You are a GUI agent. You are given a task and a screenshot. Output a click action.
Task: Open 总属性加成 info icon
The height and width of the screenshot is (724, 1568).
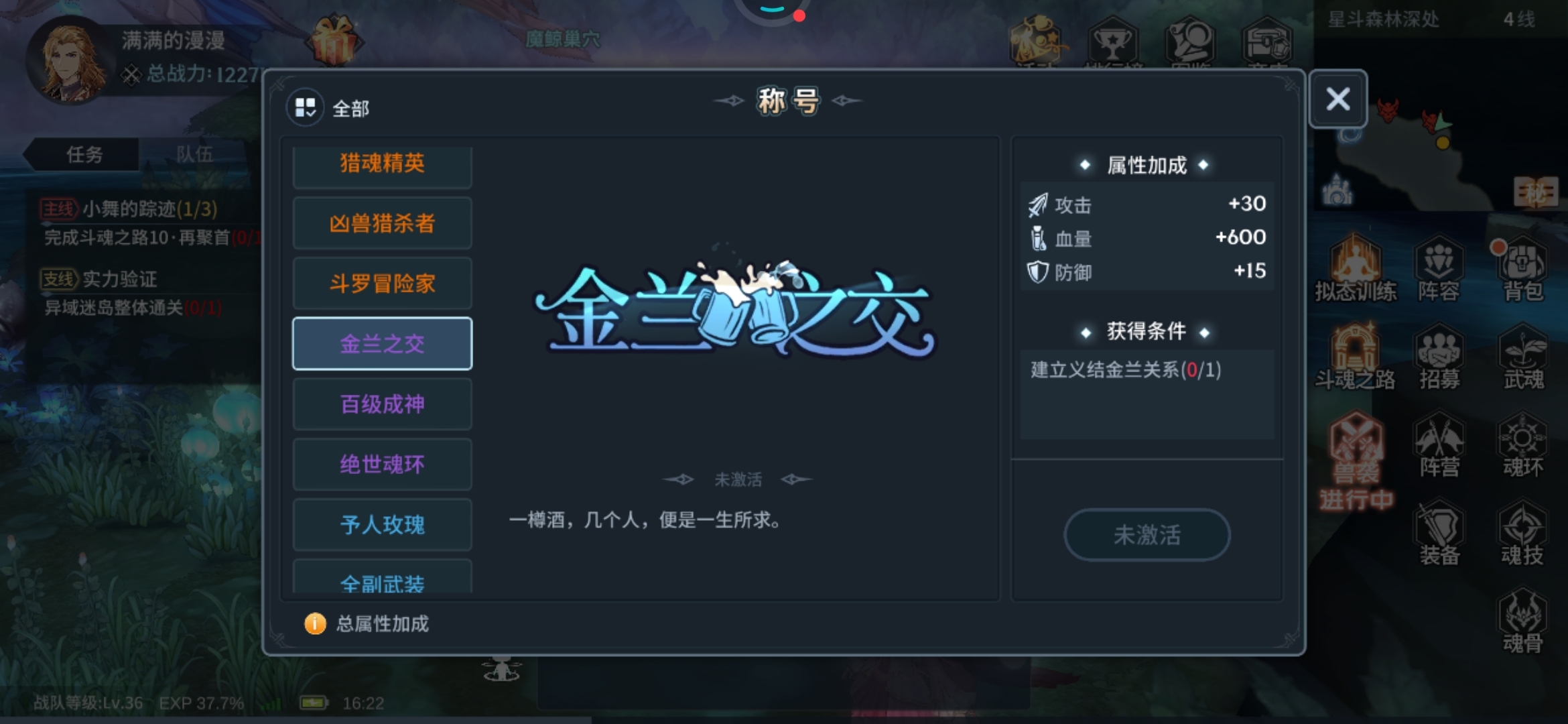pyautogui.click(x=315, y=624)
